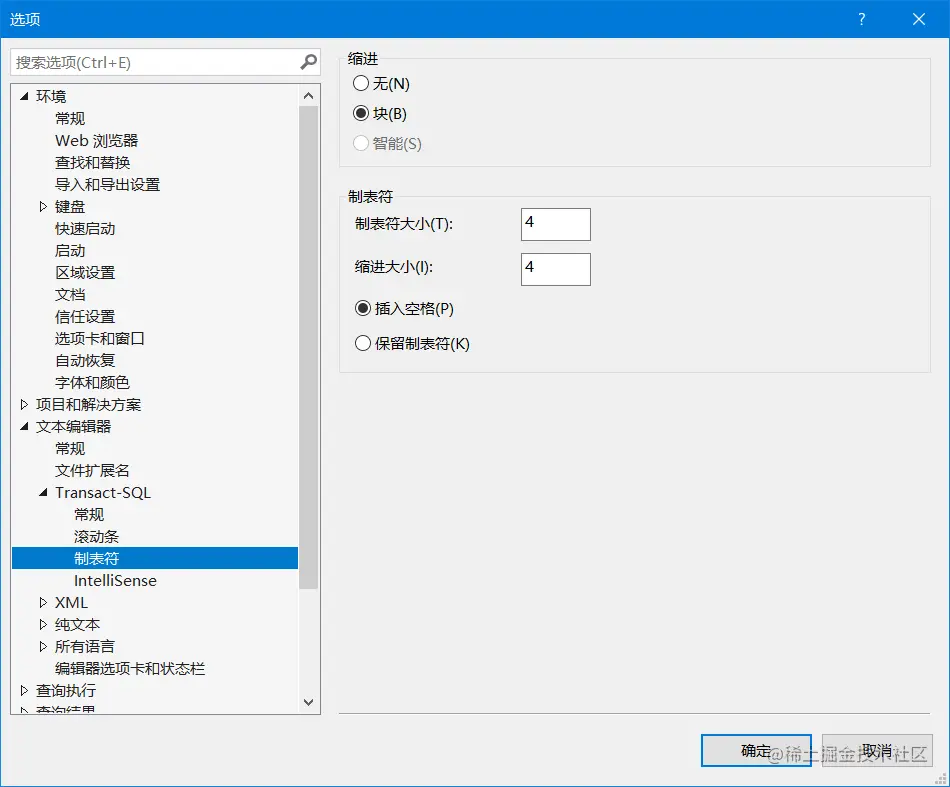This screenshot has height=787, width=950.
Task: Collapse the 文本编辑器 tree node
Action: (24, 426)
